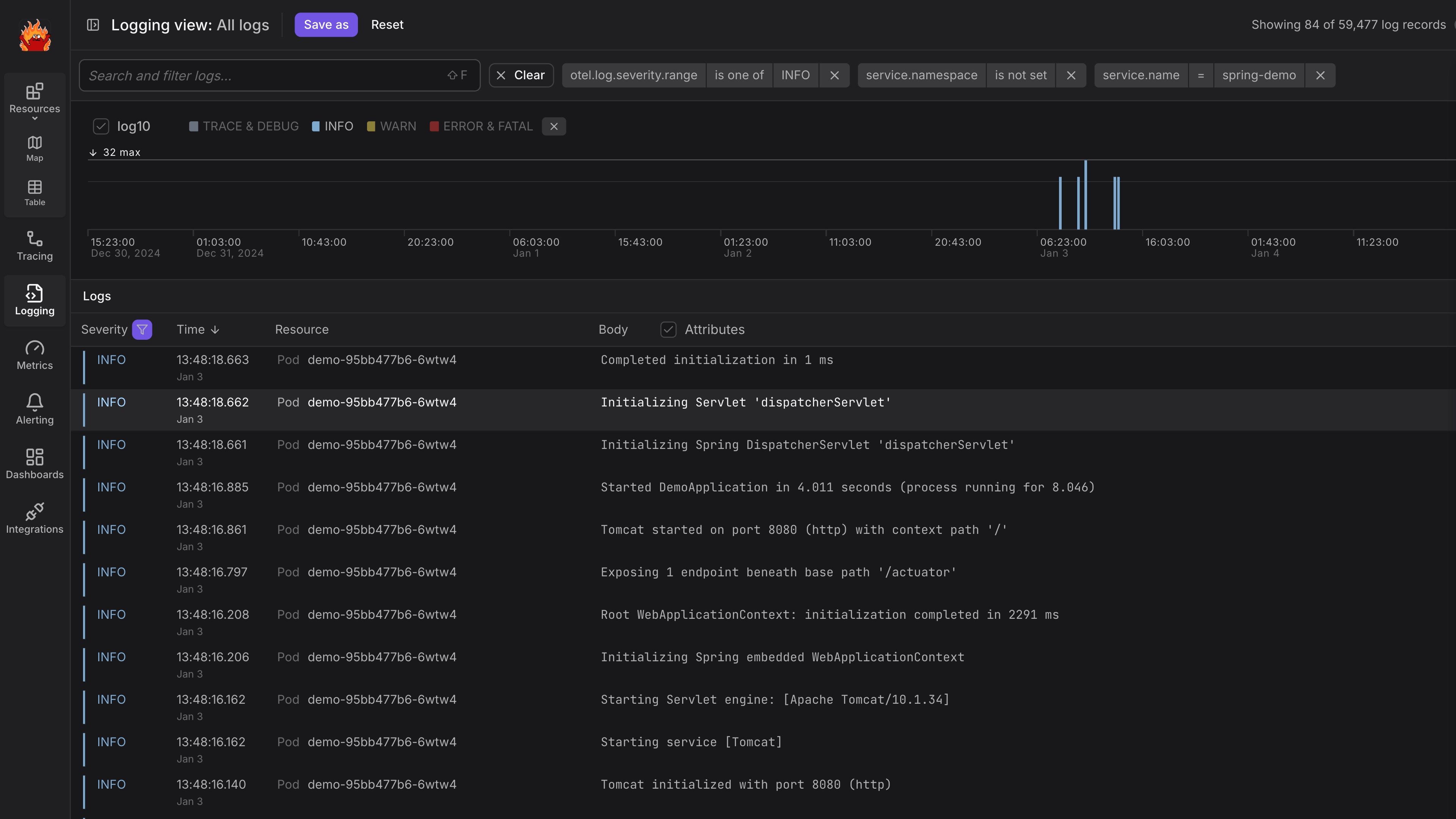Clear all filters

click(521, 75)
